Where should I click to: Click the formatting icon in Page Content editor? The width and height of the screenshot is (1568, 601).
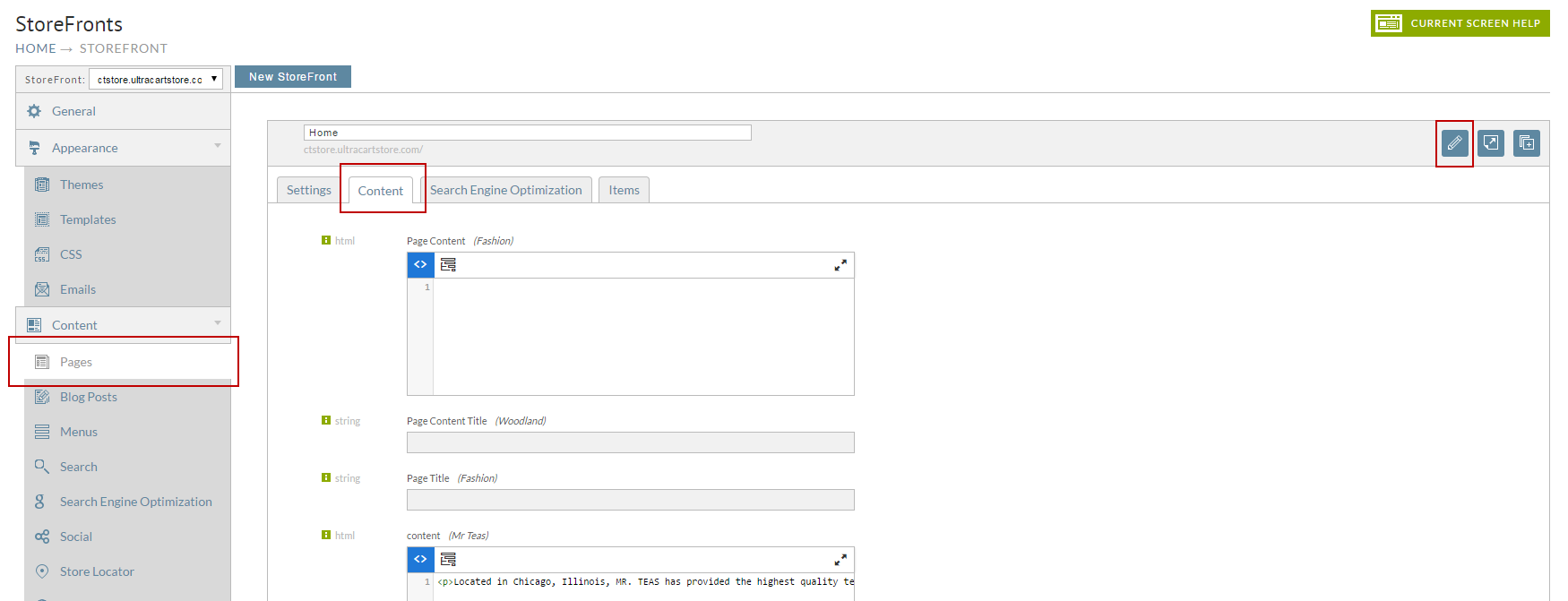pos(449,265)
